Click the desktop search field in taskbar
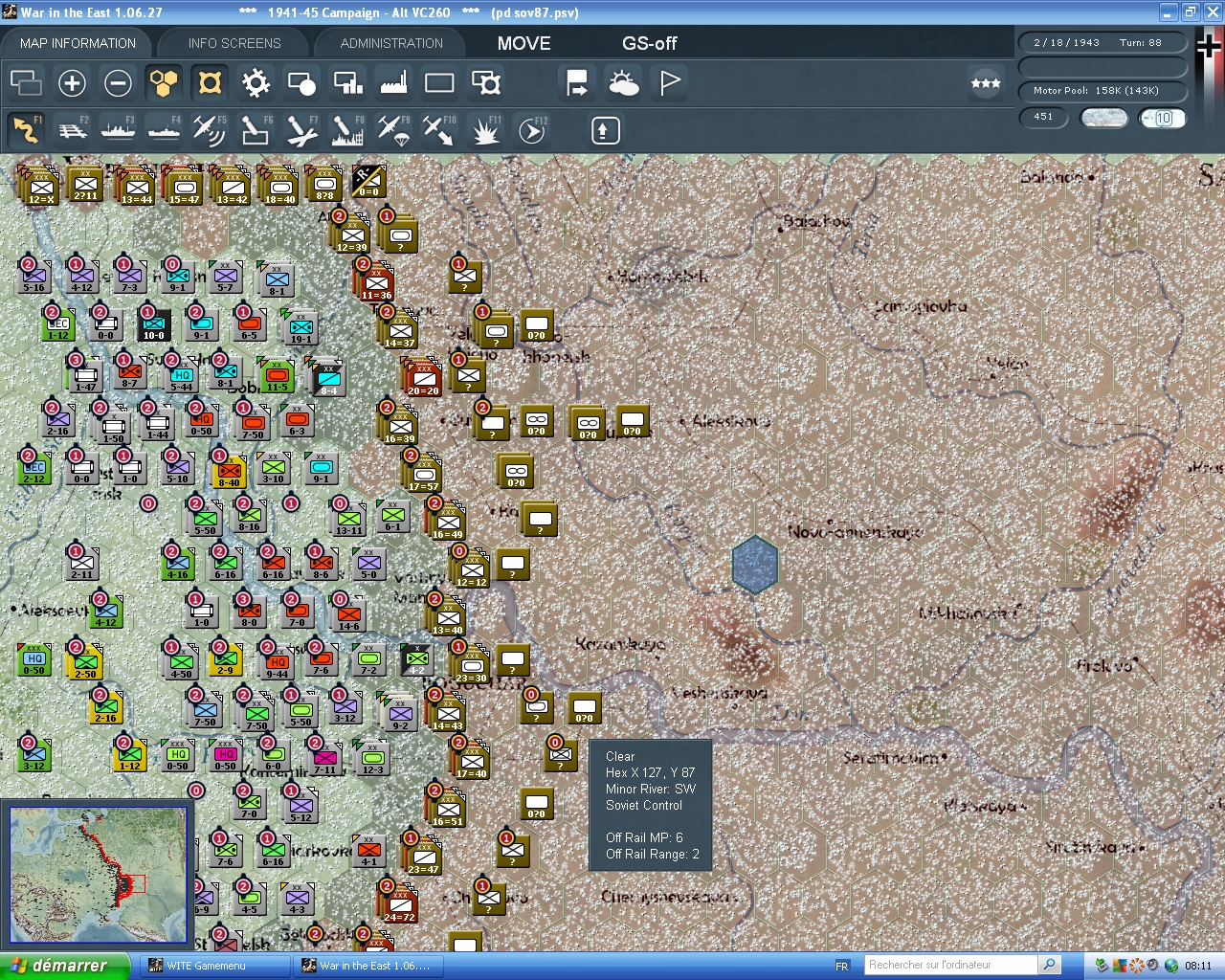The width and height of the screenshot is (1225, 980). (950, 965)
